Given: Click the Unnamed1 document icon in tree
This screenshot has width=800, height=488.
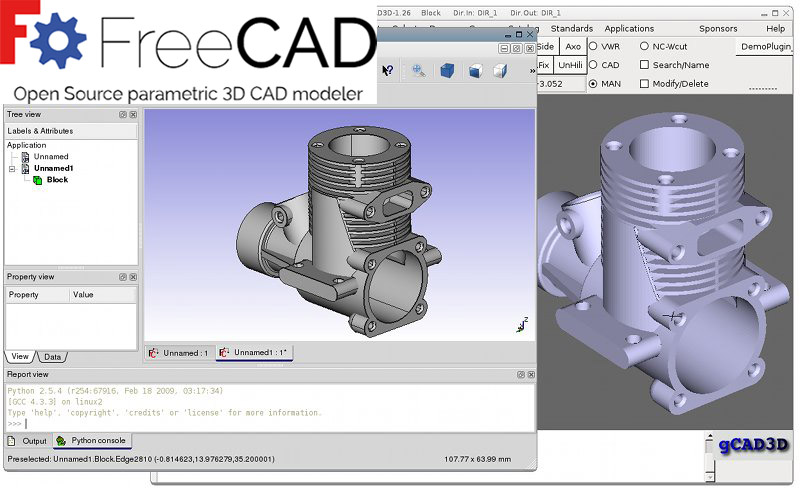Looking at the screenshot, I should click(x=25, y=168).
